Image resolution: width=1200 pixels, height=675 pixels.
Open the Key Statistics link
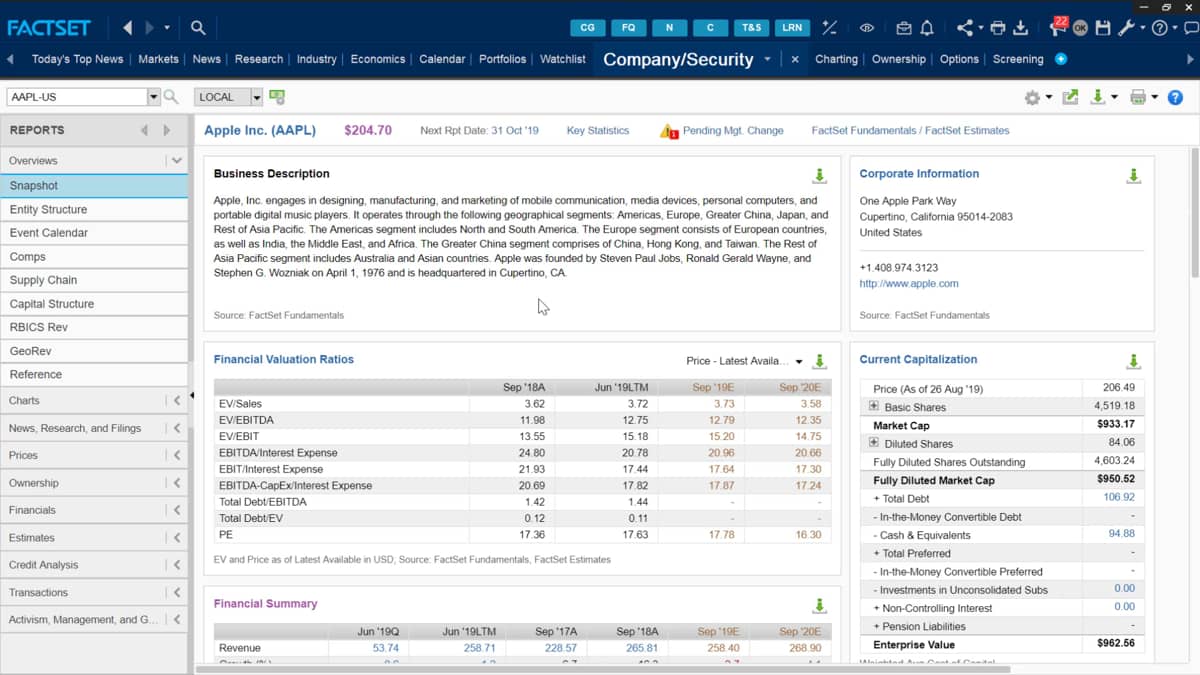click(598, 131)
